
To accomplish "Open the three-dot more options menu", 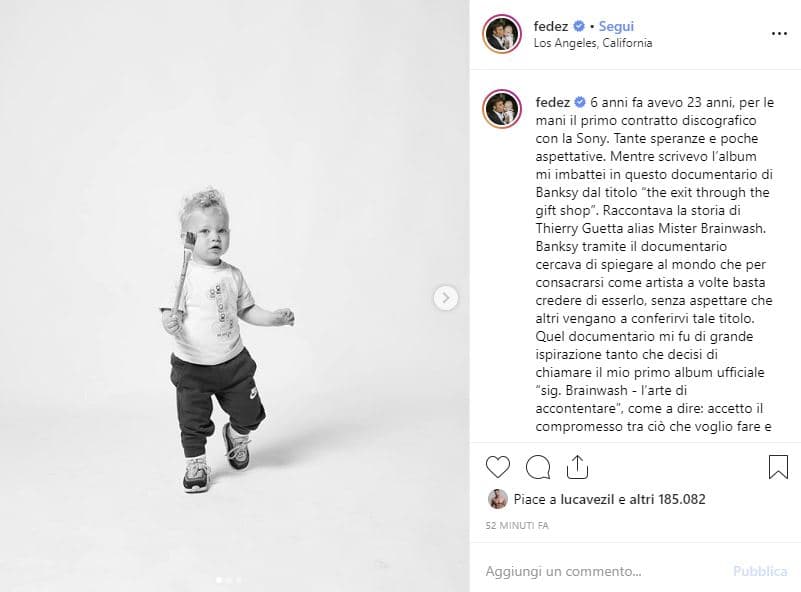I will [x=779, y=33].
